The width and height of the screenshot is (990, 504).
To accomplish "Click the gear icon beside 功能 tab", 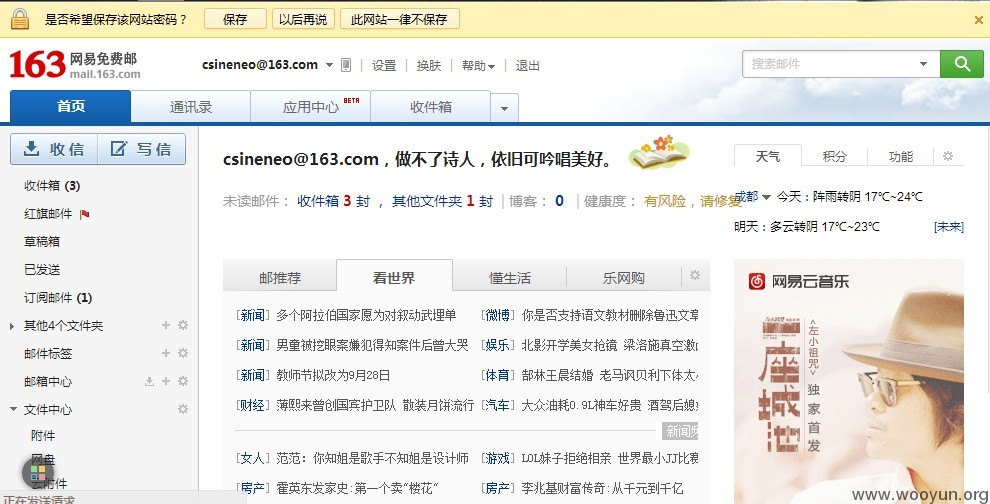I will point(948,156).
